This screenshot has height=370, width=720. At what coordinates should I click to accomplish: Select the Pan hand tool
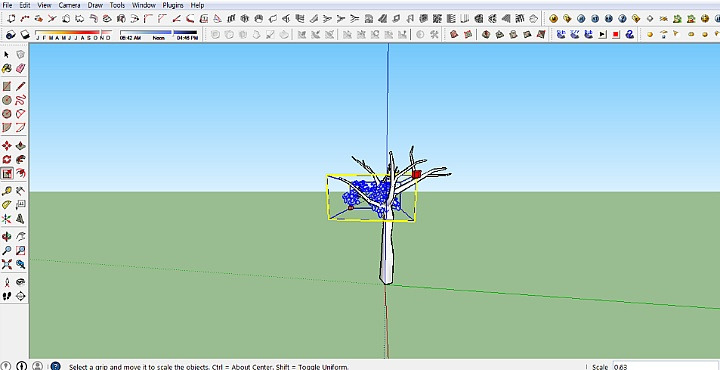point(20,237)
